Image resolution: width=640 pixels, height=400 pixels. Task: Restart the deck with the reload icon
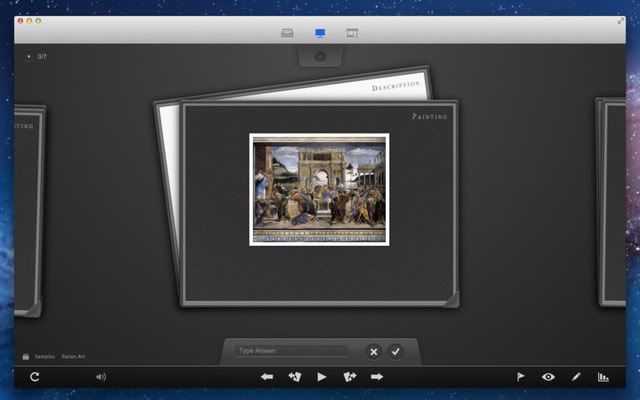click(x=35, y=376)
